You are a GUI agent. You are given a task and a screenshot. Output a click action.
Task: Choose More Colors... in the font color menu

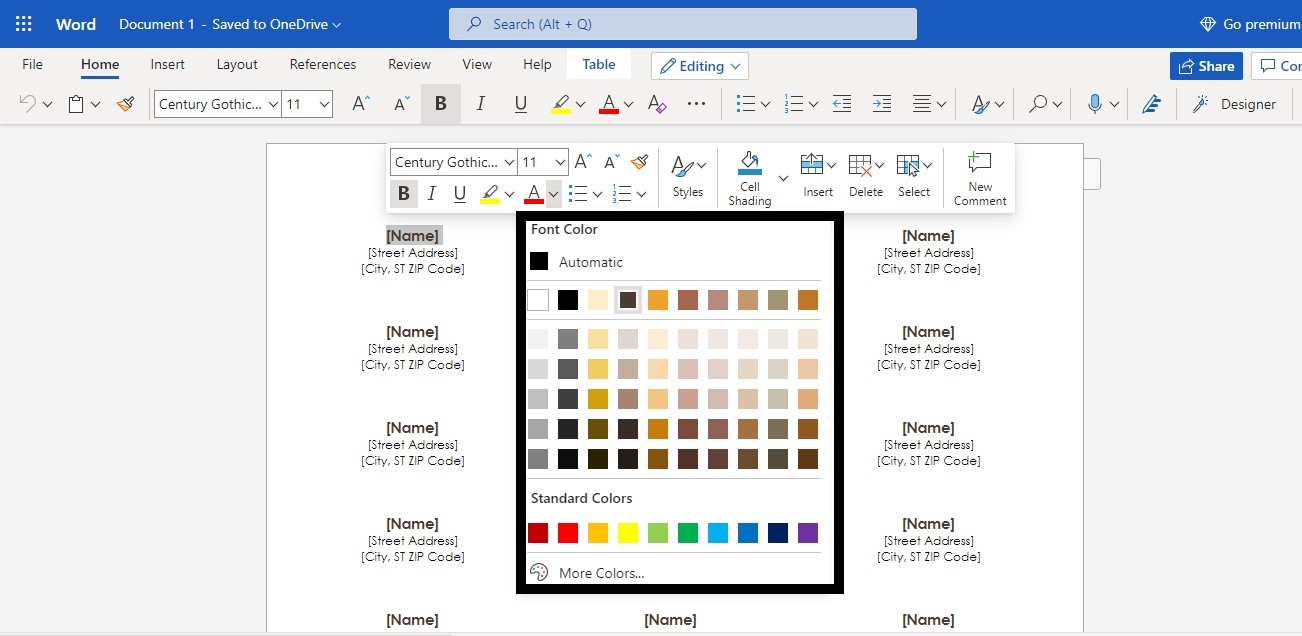pyautogui.click(x=601, y=573)
